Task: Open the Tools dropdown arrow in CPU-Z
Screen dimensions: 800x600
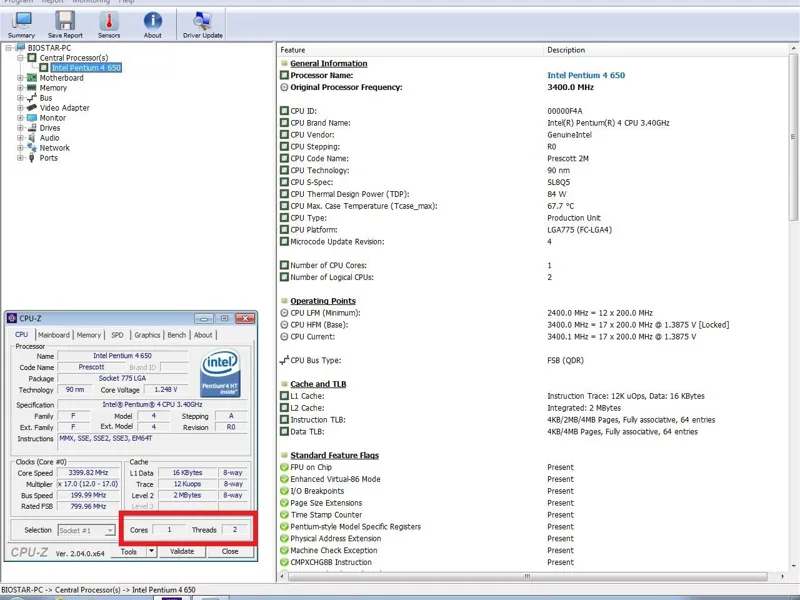Action: pos(152,552)
